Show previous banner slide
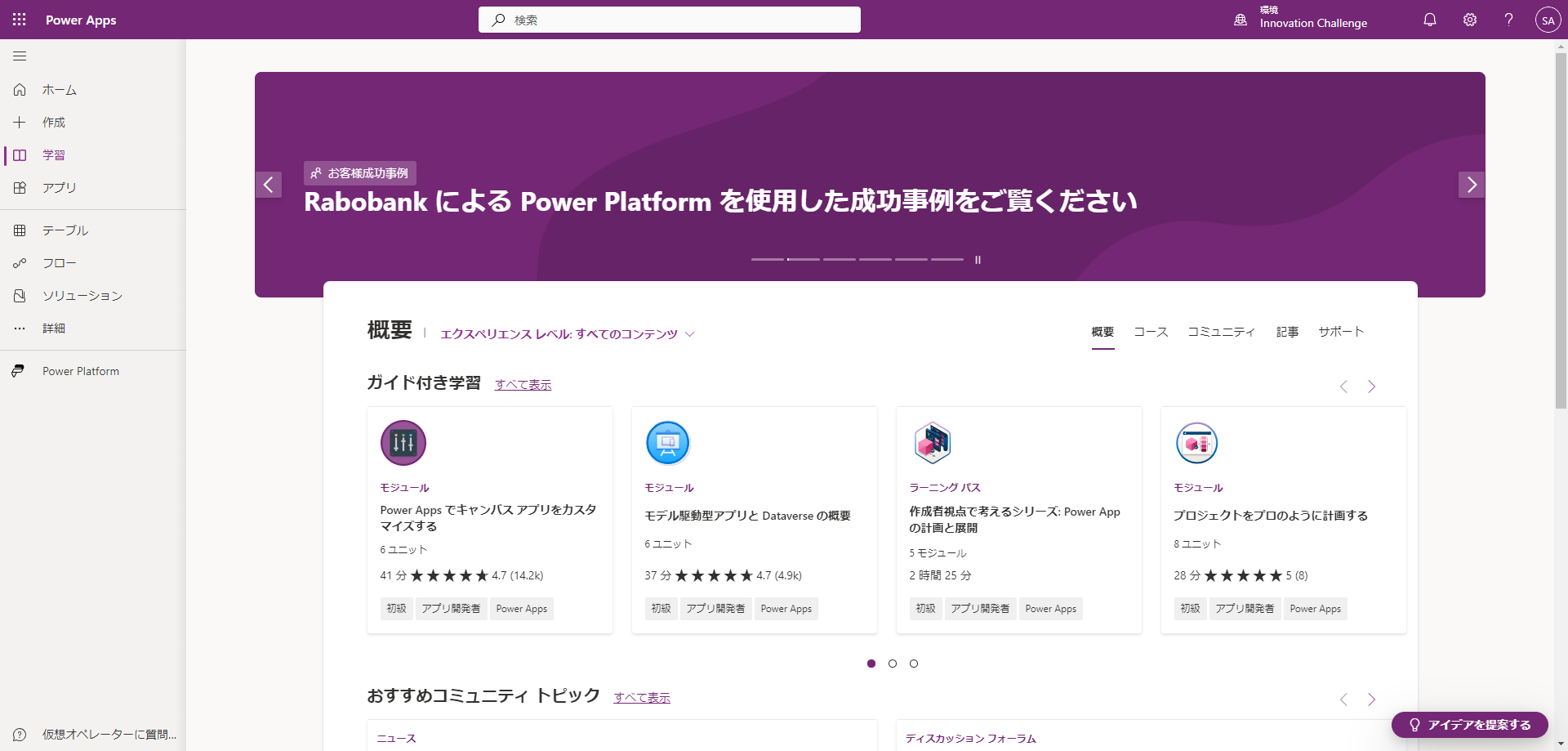 click(x=269, y=185)
